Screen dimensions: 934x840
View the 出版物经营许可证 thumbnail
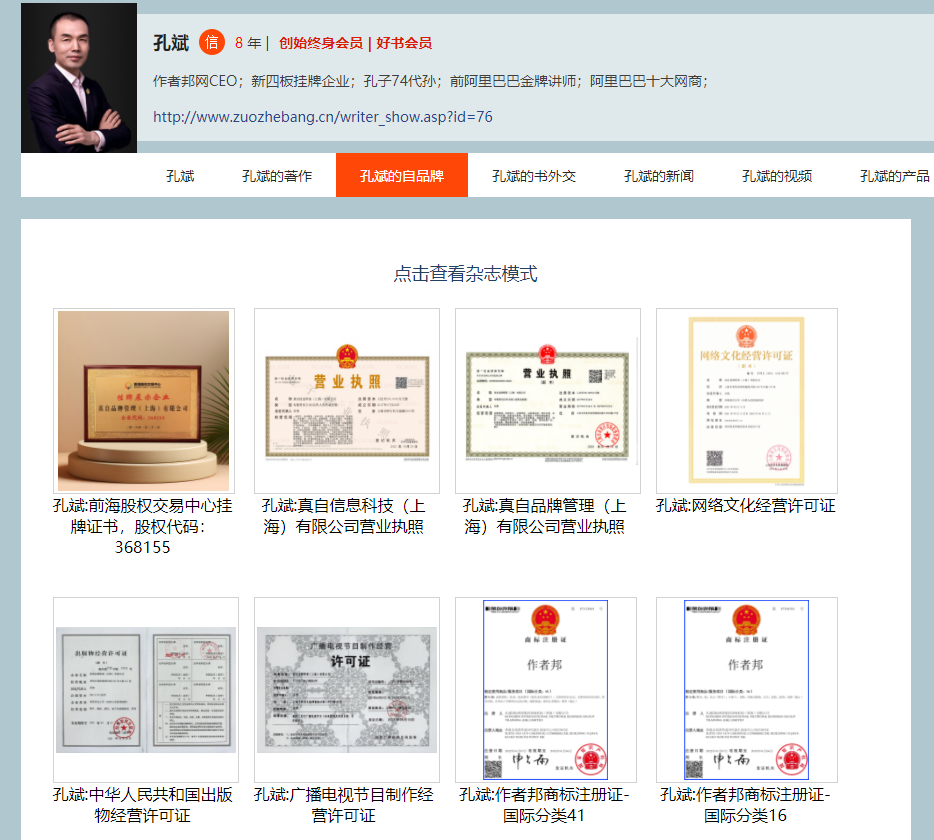click(x=146, y=689)
